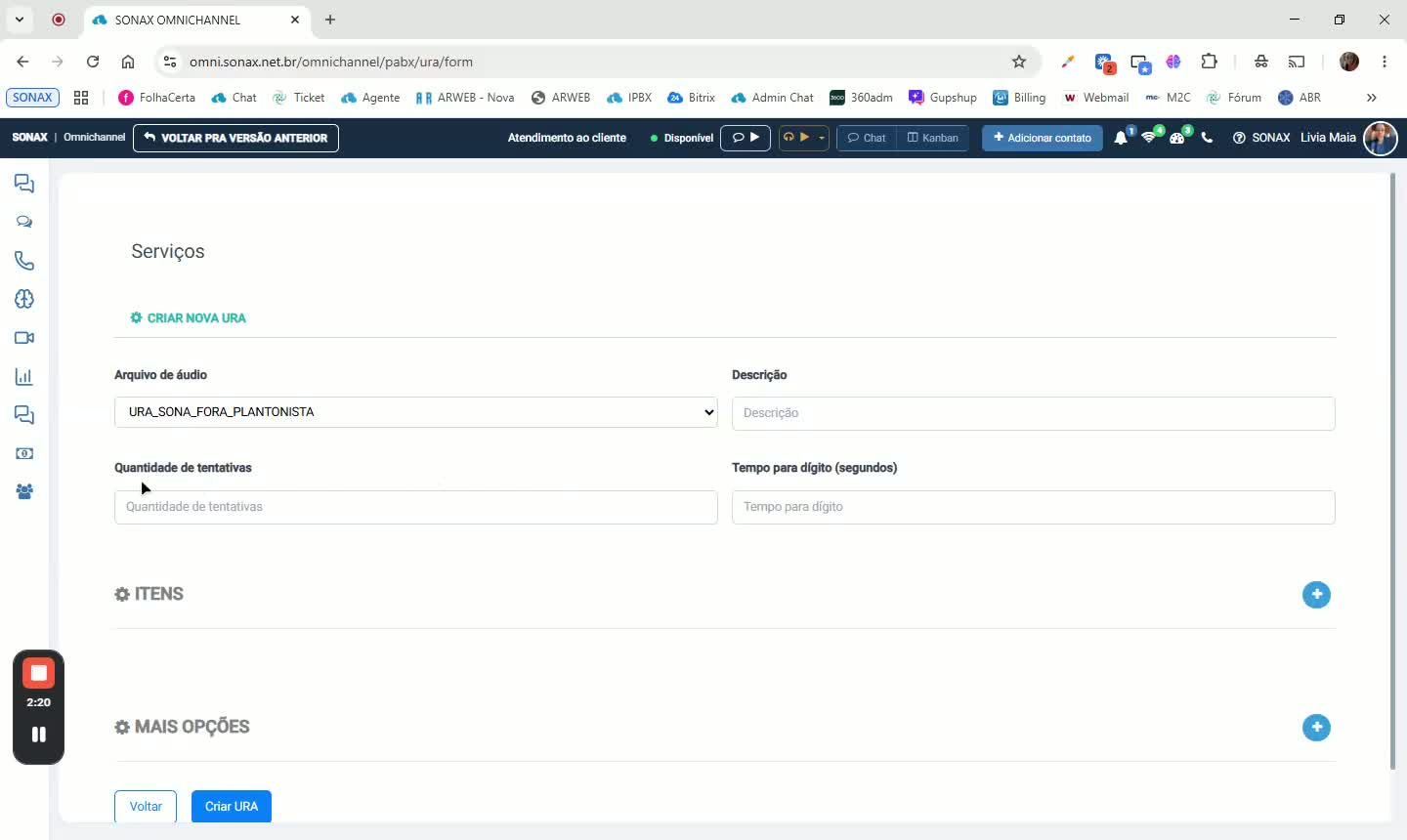
Task: Focus the Quantidade de tentativas field
Action: pos(416,507)
